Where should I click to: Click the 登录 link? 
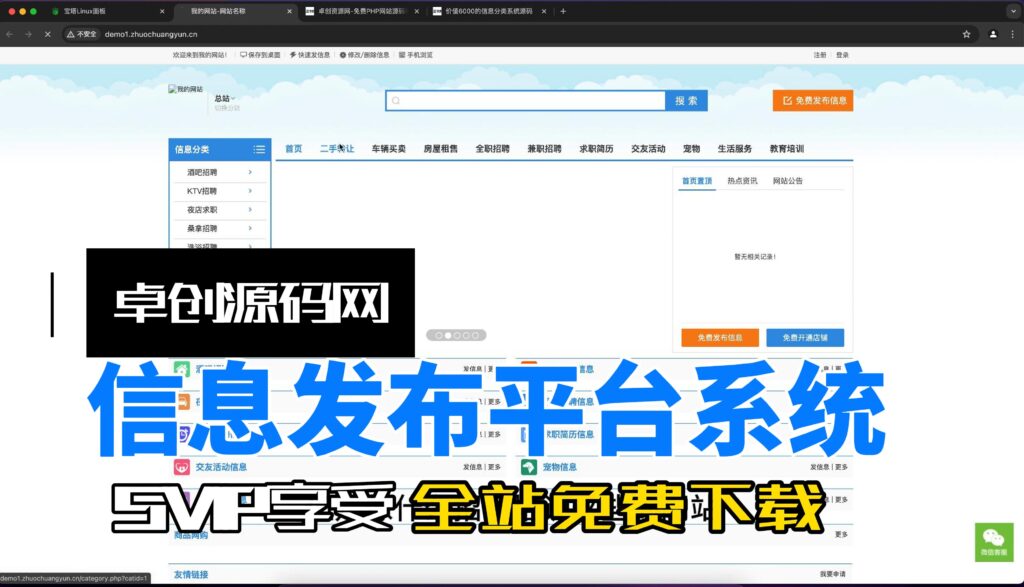842,55
